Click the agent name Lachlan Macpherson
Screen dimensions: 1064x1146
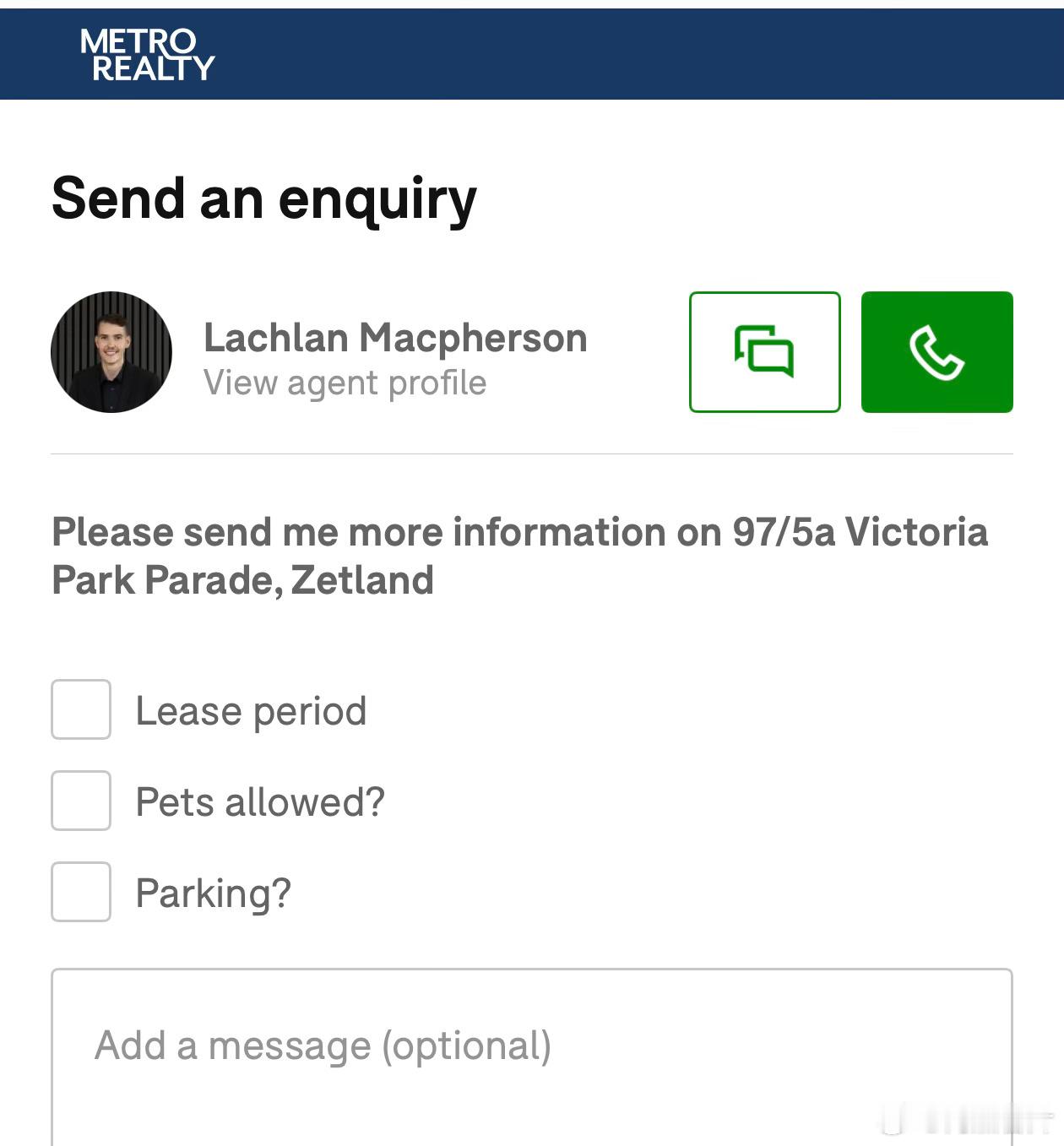(395, 338)
